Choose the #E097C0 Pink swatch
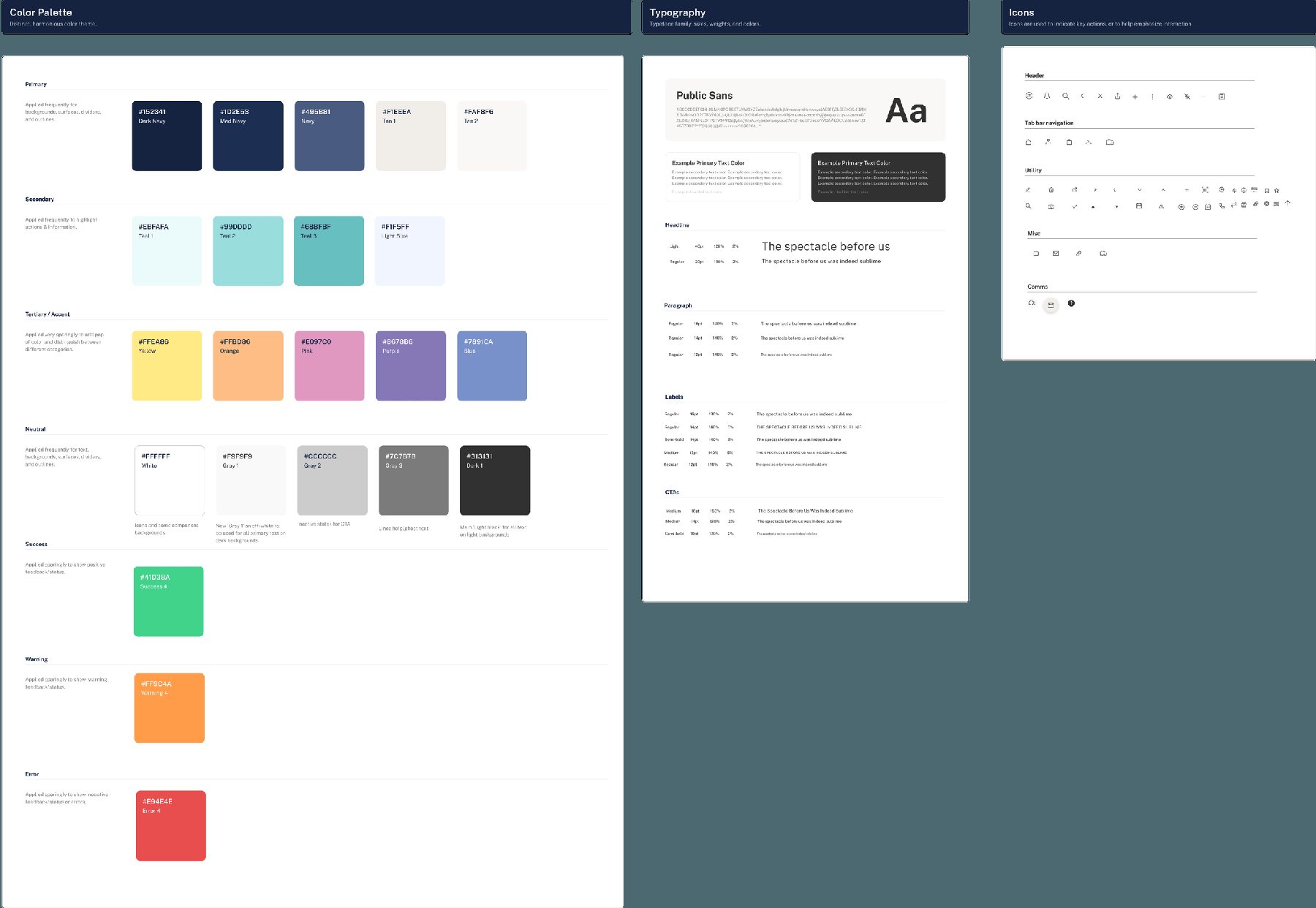Screen dimensions: 1316x908 coord(329,366)
